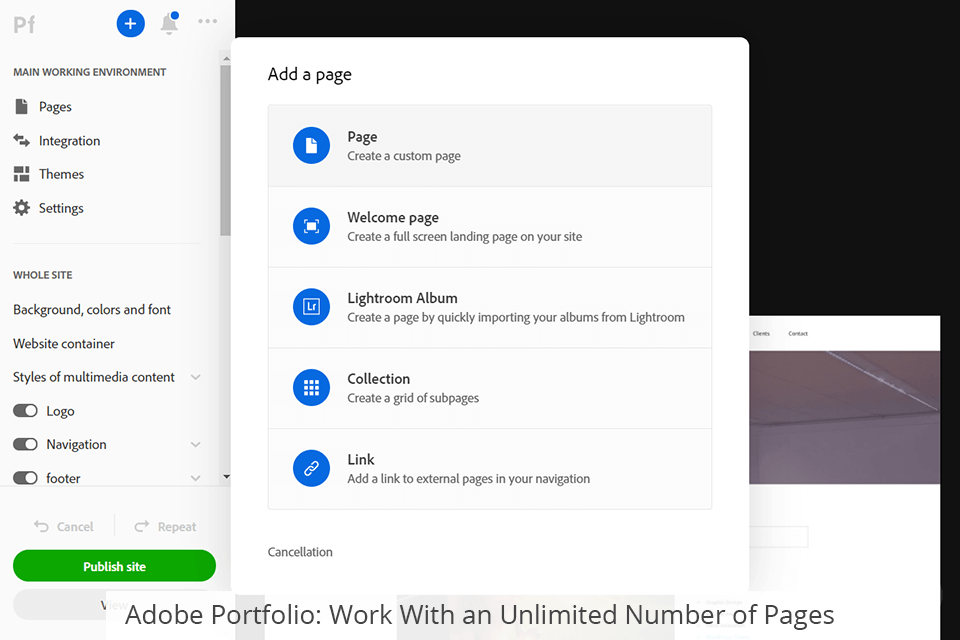Click the sidebar scroll up arrow
Viewport: 960px width, 640px height.
coord(226,58)
